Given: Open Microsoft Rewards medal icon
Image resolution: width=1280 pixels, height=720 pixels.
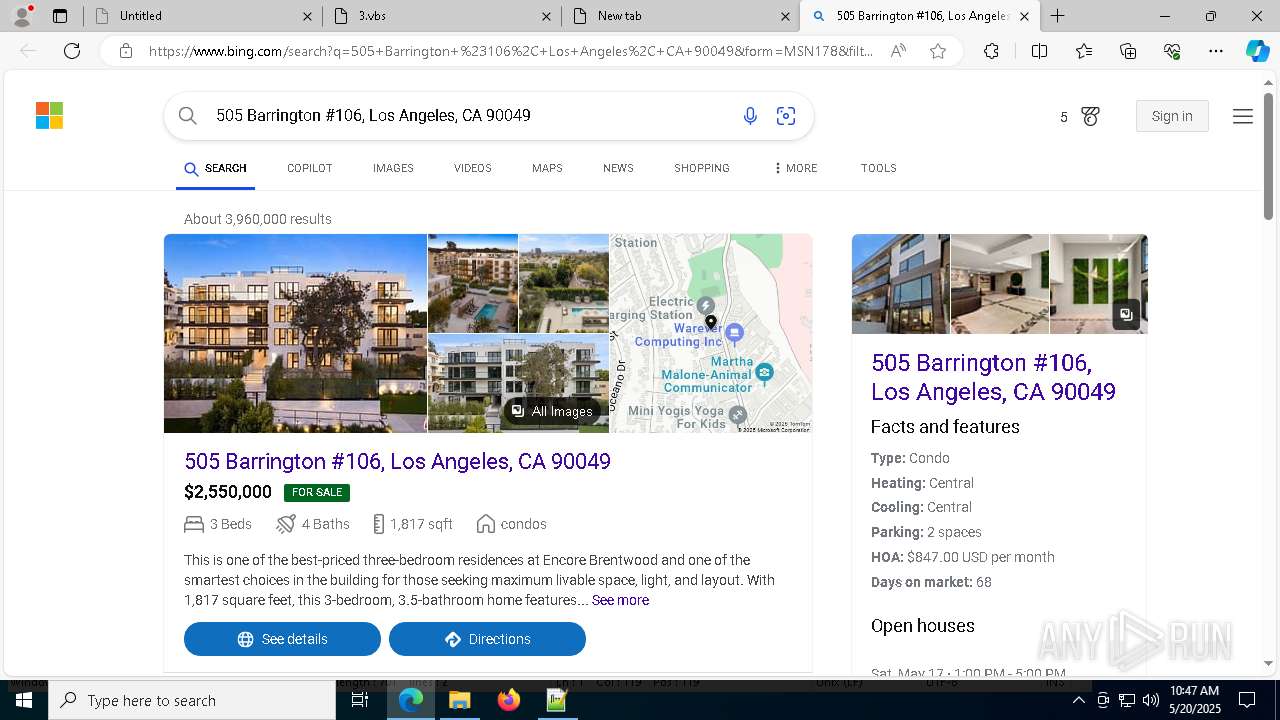Looking at the screenshot, I should 1090,116.
